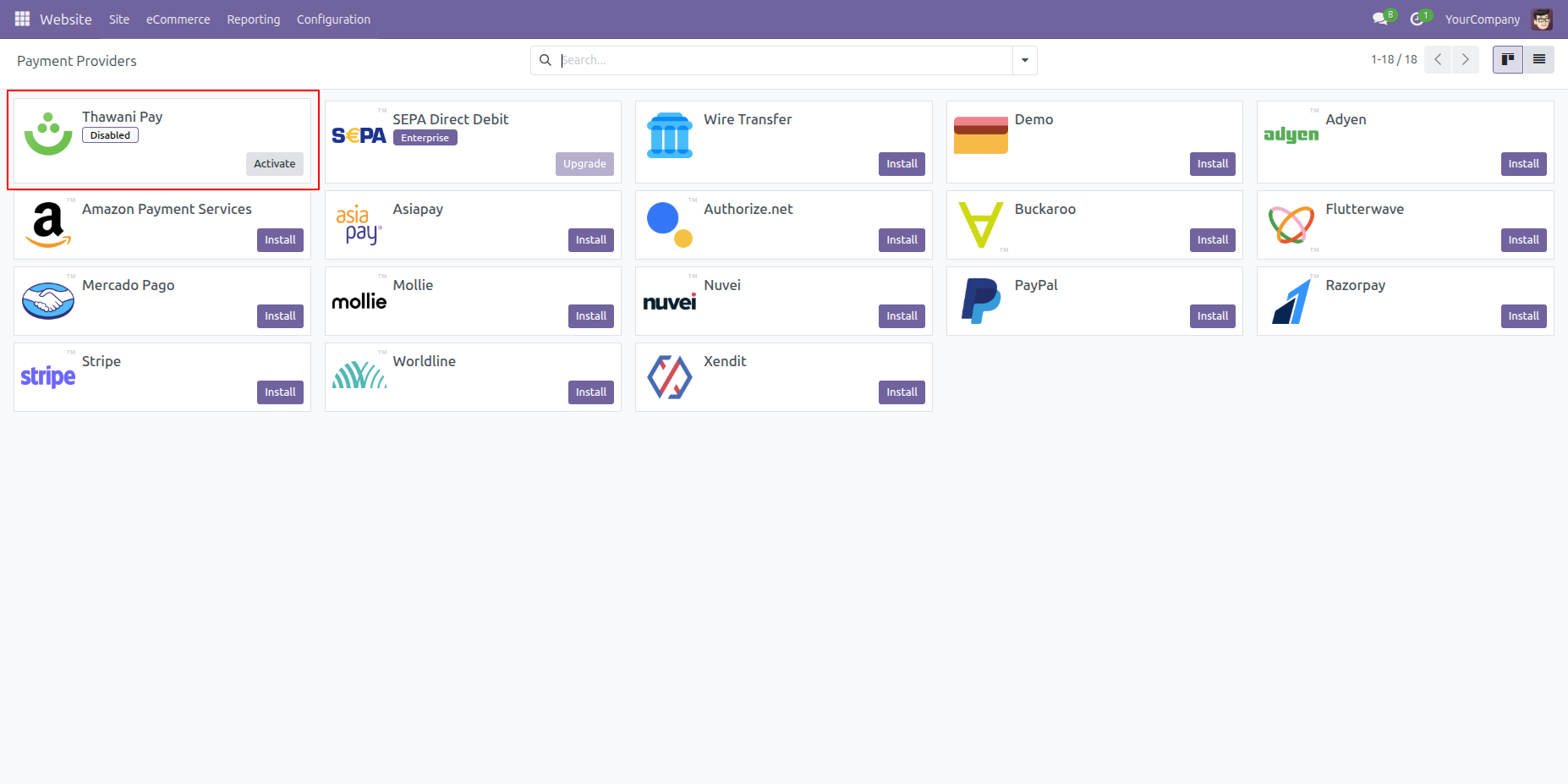1568x784 pixels.
Task: Install the Asiapay provider
Action: tap(591, 240)
